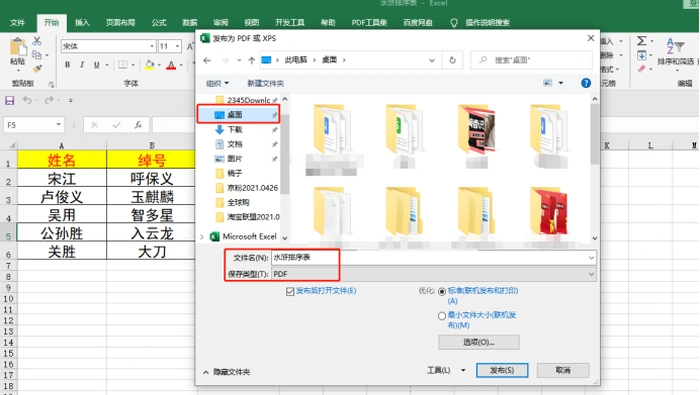Click the lightbulb Tell Me search icon
The height and width of the screenshot is (395, 700).
click(454, 23)
